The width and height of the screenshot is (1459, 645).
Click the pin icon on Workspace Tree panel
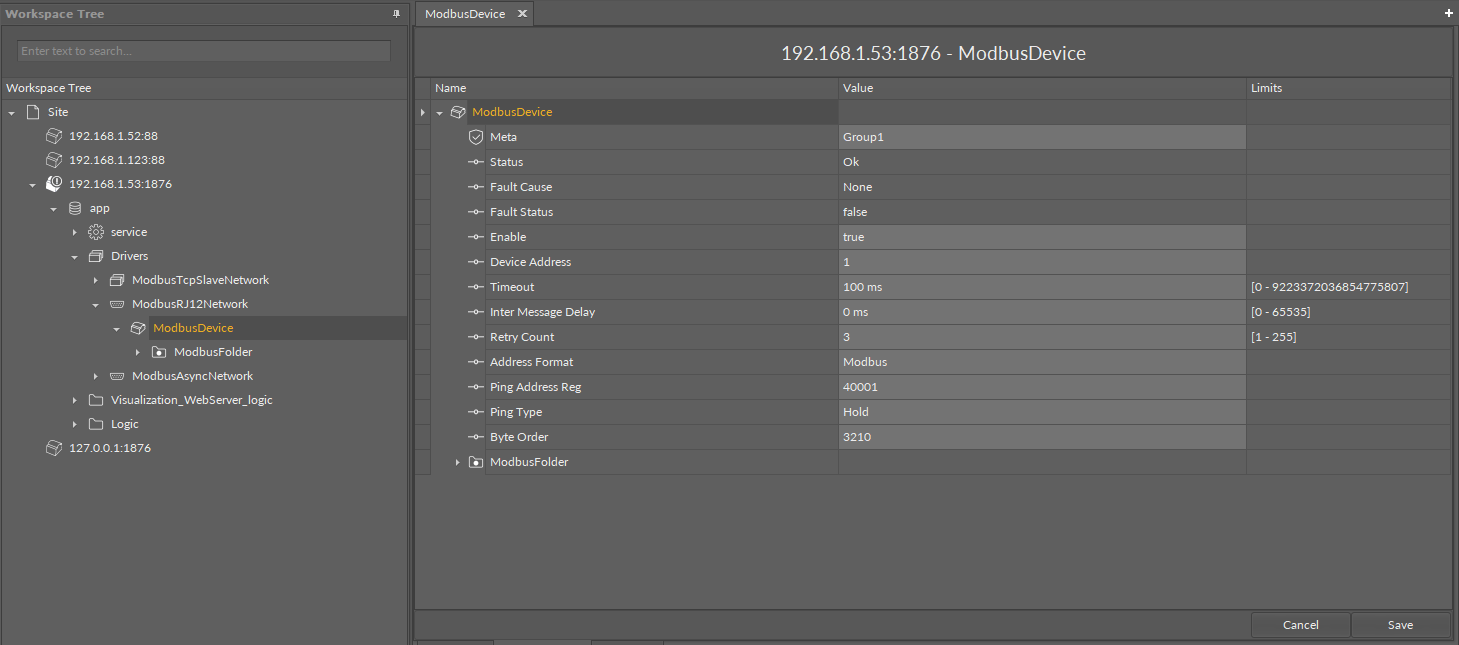pos(396,14)
